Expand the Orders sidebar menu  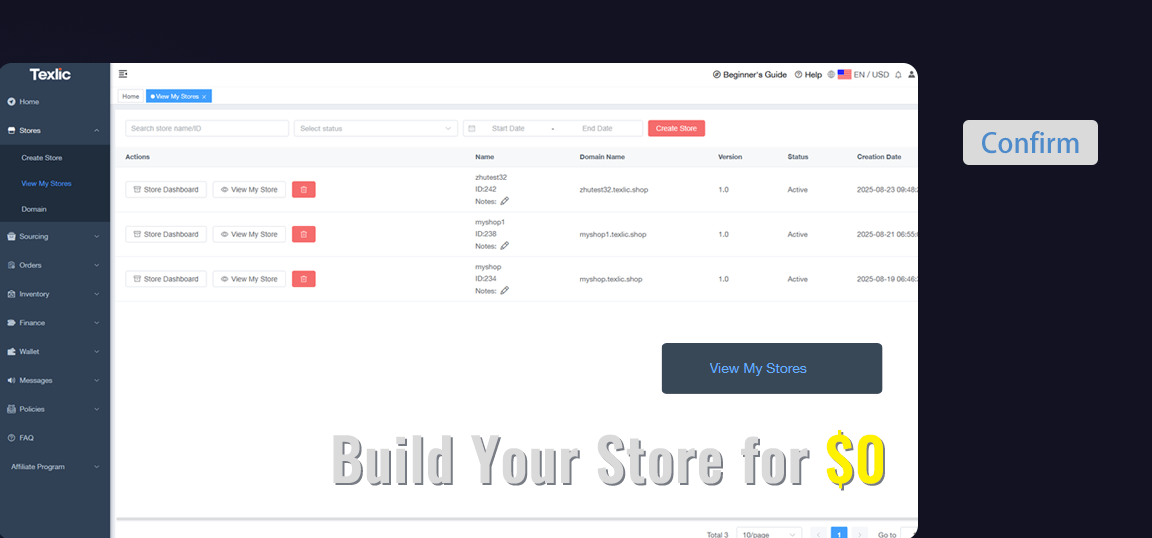click(54, 265)
